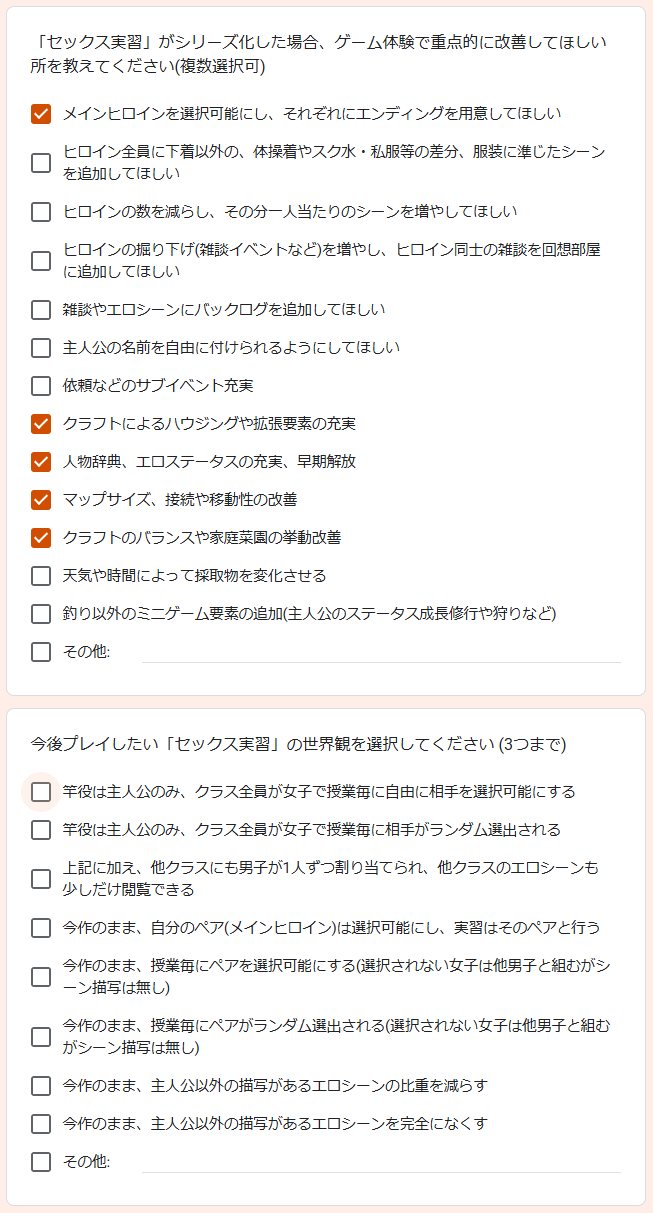Image resolution: width=653 pixels, height=1213 pixels.
Task: Untick マップサイズ、接続や移動性の改善
Action: pyautogui.click(x=41, y=500)
